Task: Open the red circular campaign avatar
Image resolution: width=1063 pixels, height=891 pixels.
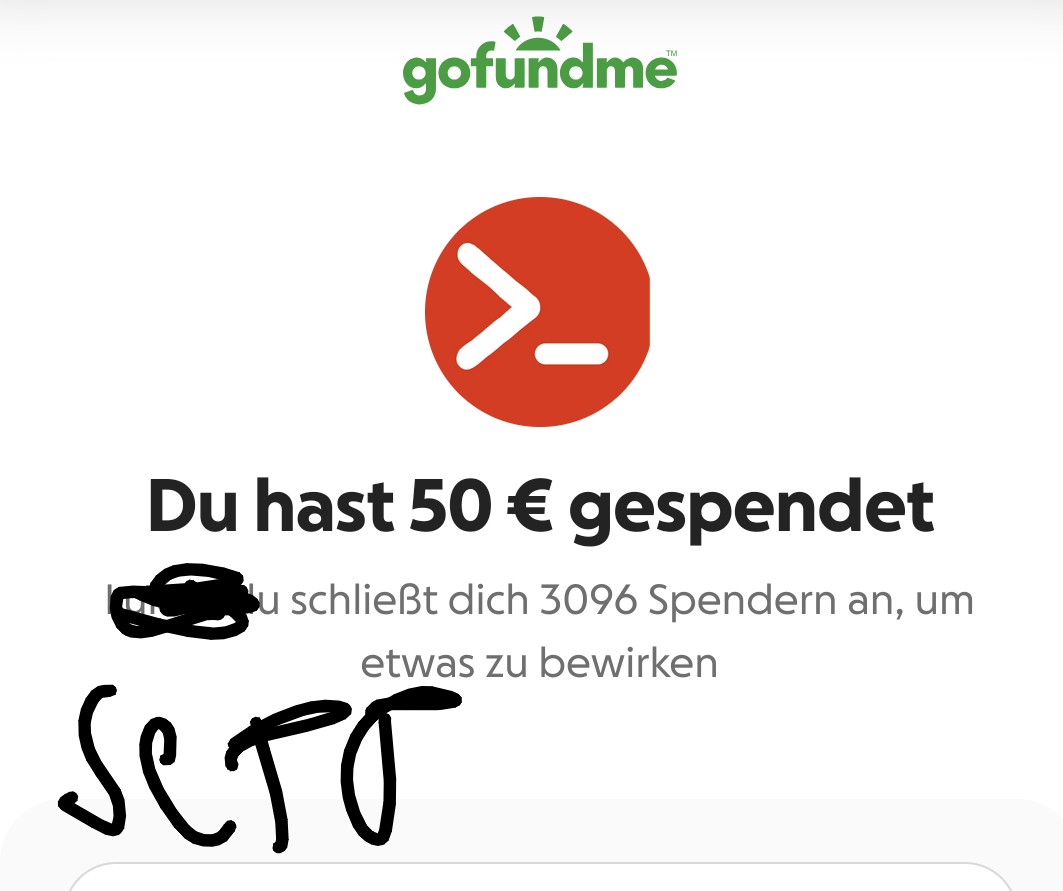Action: pyautogui.click(x=538, y=312)
